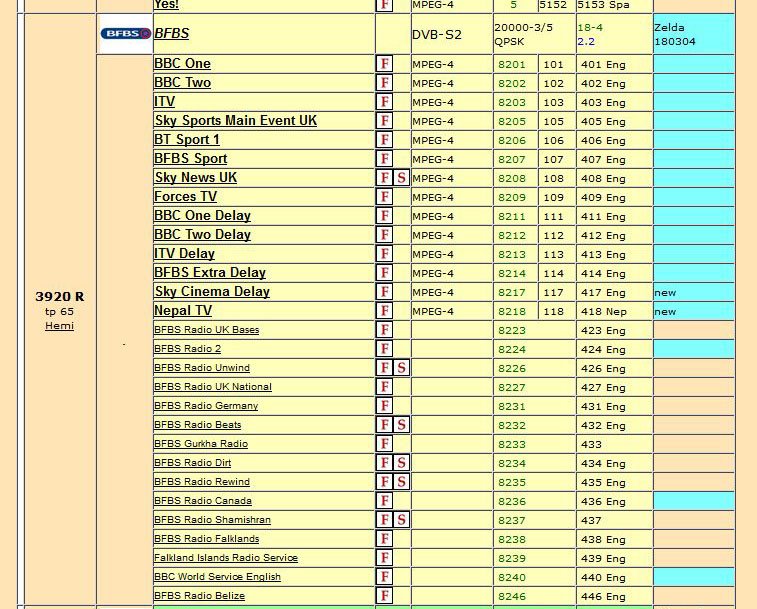
Task: Click the S icon for BFBS Radio Beats
Action: pos(402,425)
